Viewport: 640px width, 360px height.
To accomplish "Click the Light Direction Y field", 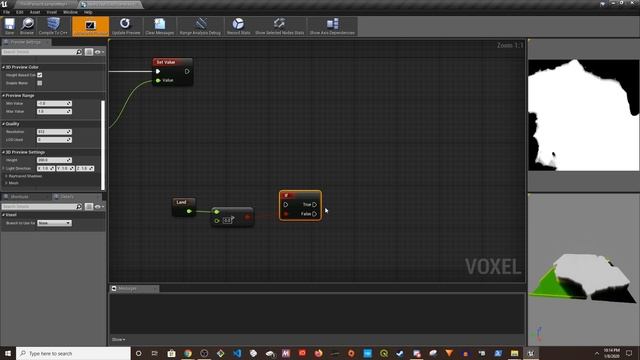I will tap(65, 168).
